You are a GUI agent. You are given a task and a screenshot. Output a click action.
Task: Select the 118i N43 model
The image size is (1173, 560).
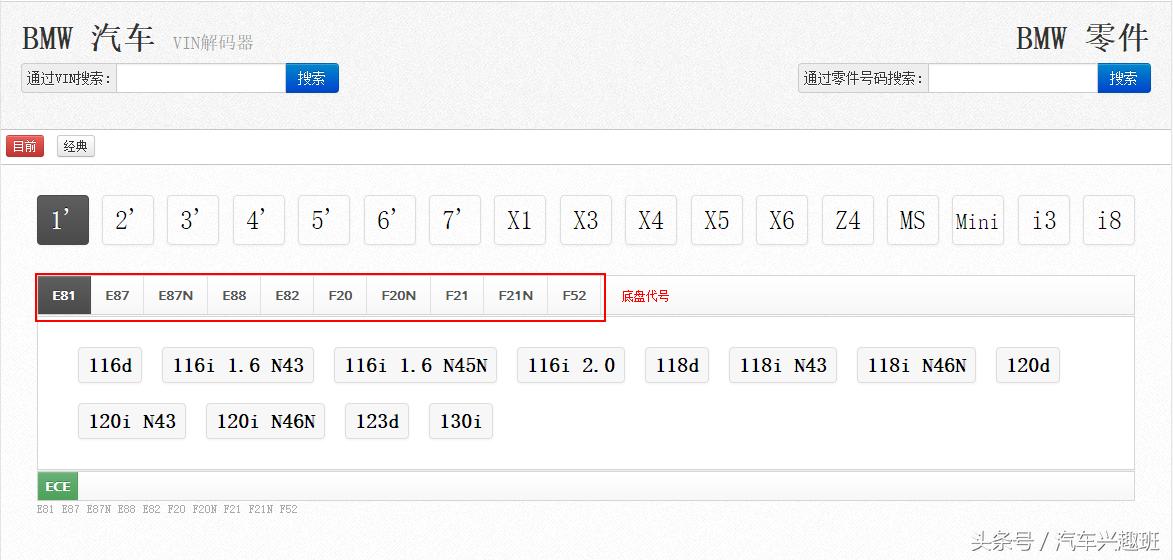click(x=783, y=366)
